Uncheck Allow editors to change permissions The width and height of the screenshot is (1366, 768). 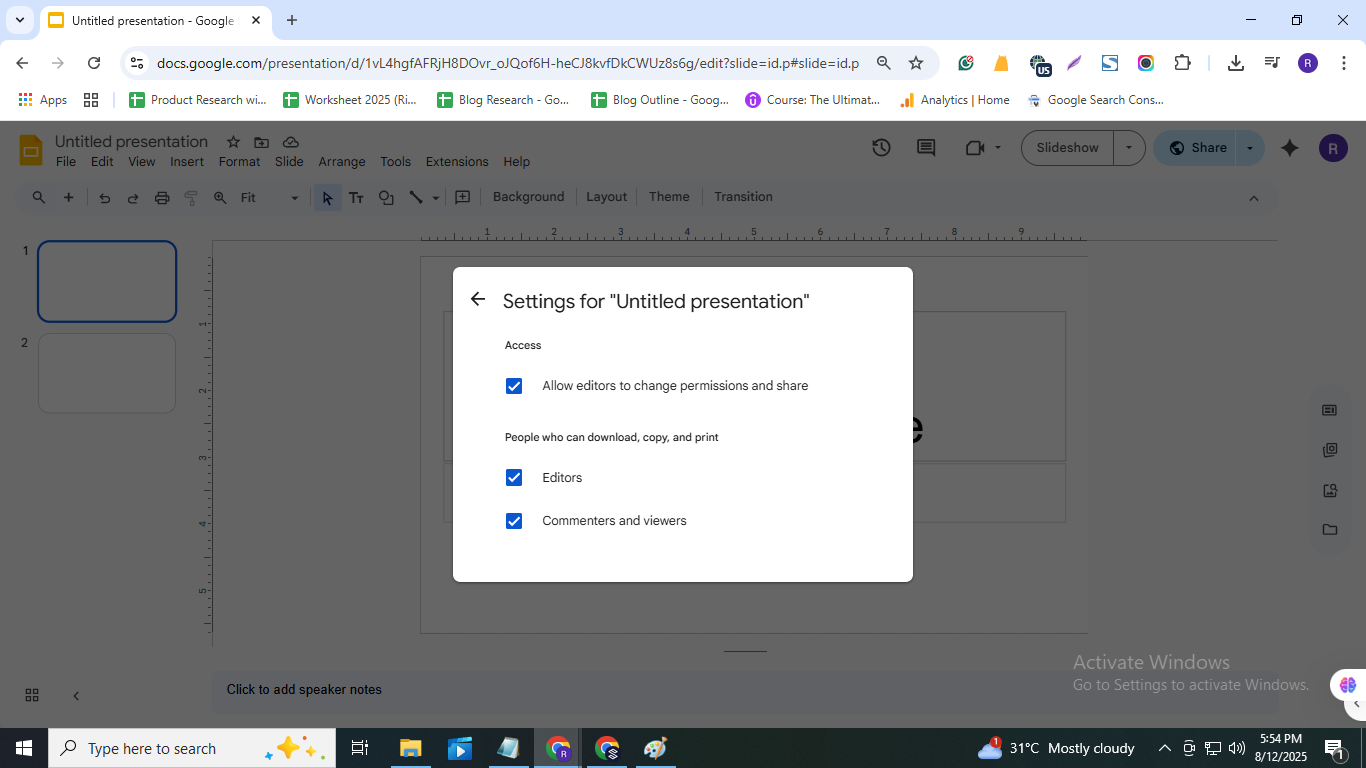(x=514, y=386)
